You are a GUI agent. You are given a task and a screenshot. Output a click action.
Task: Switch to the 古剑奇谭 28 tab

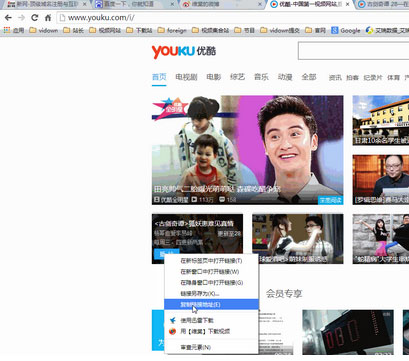383,4
